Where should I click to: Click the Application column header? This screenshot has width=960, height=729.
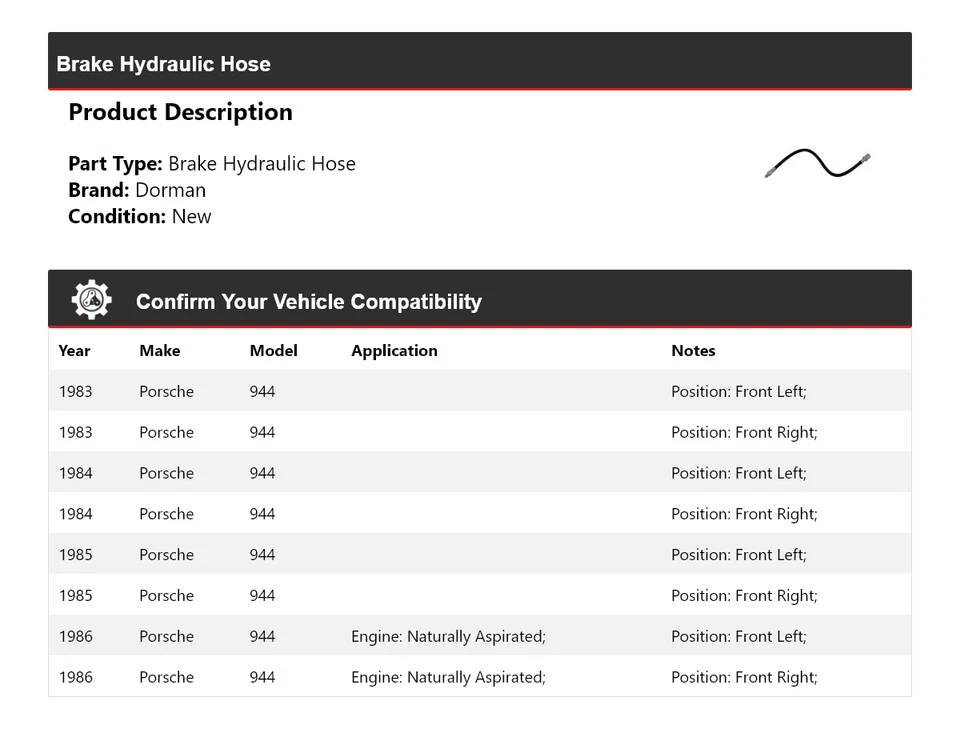point(394,351)
